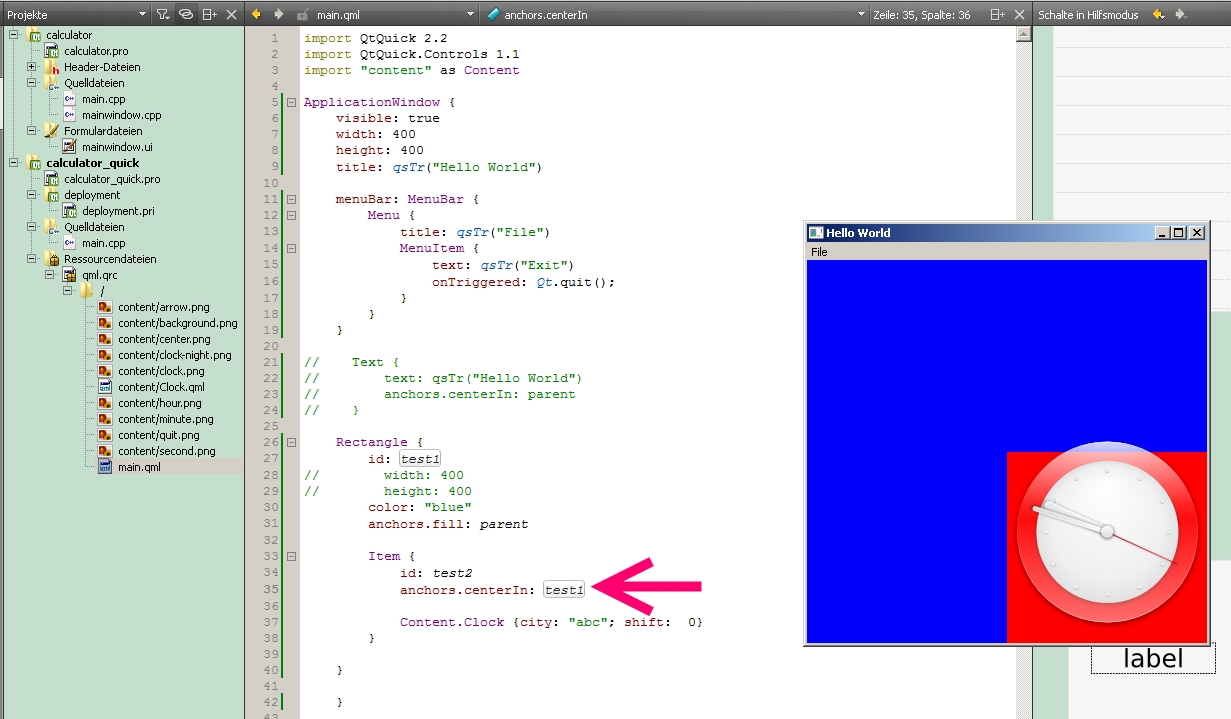
Task: Collapse the calculator_quick project node
Action: 14,163
